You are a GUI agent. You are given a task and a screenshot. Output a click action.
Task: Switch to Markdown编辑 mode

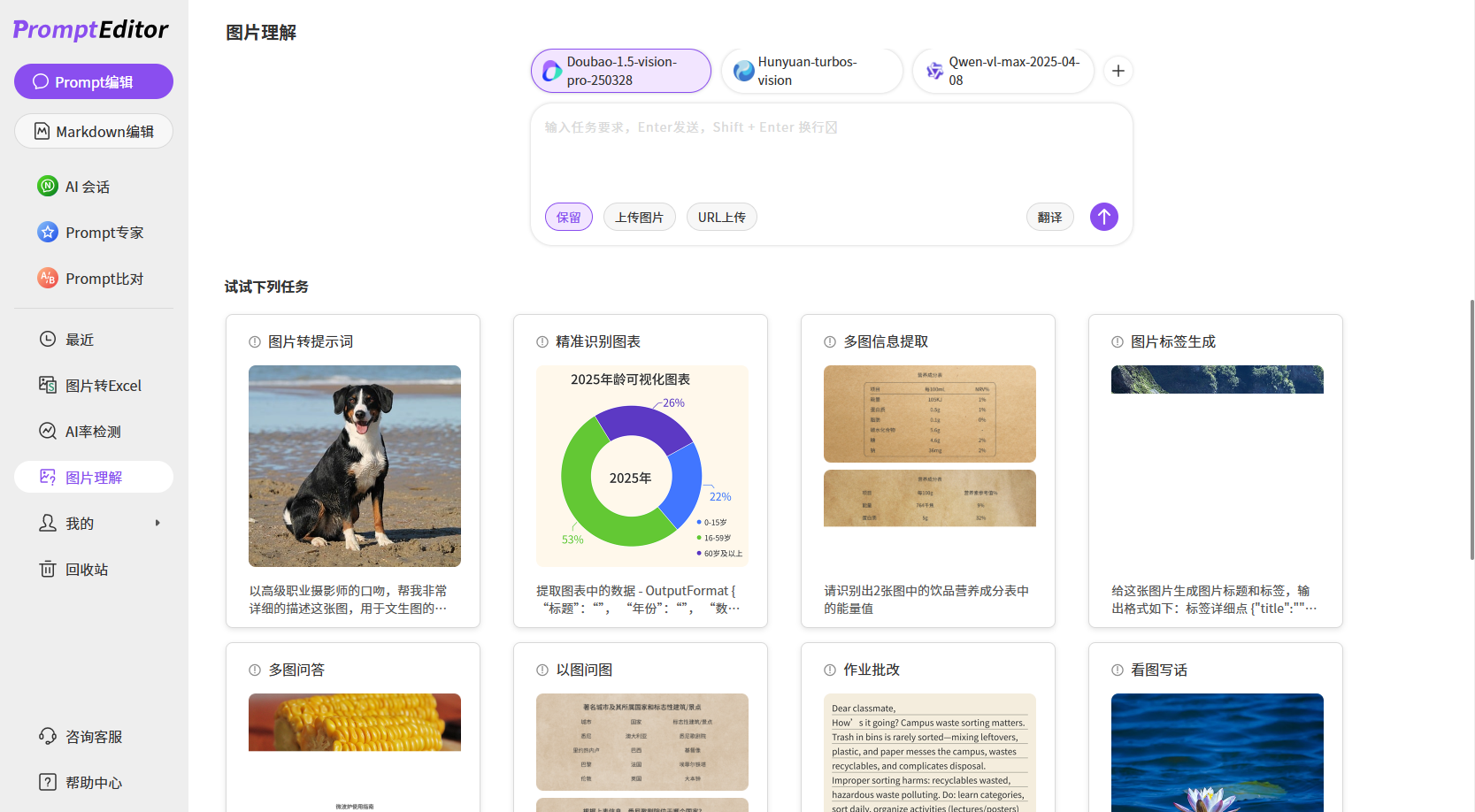(93, 131)
